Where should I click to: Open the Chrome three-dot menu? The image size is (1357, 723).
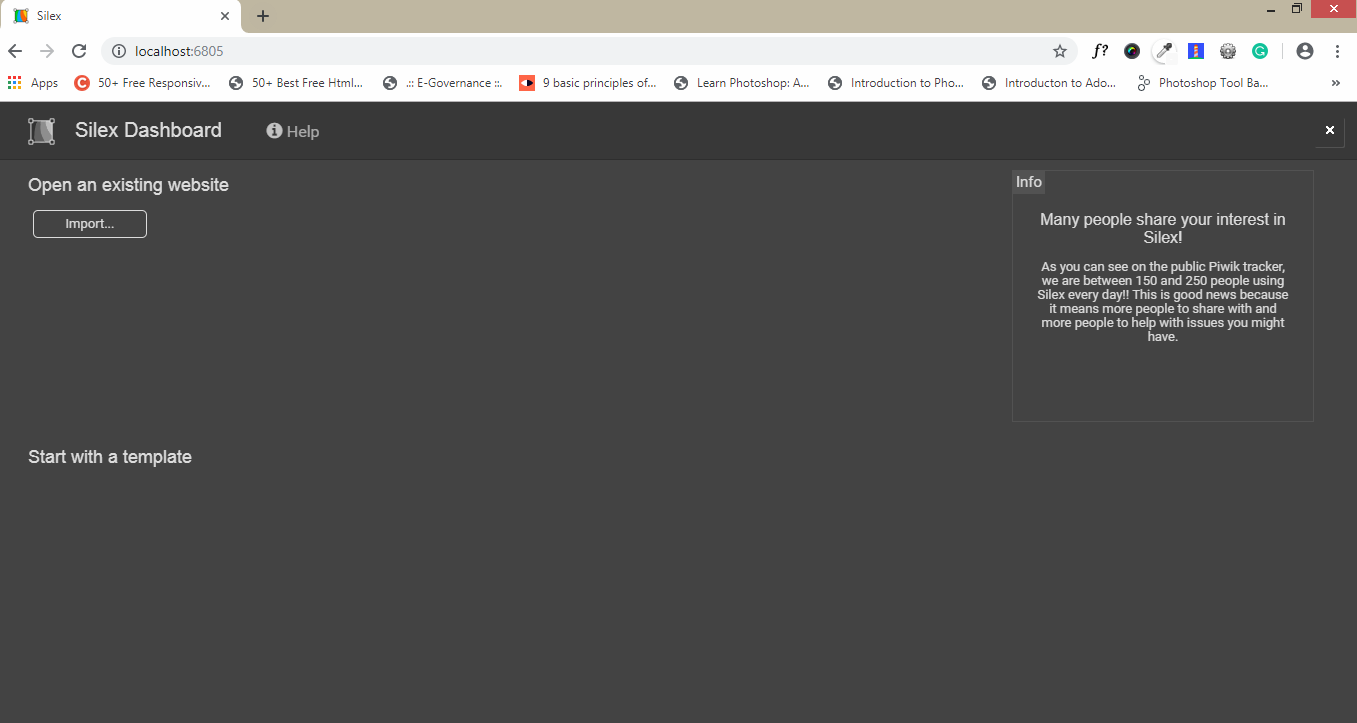[1337, 51]
